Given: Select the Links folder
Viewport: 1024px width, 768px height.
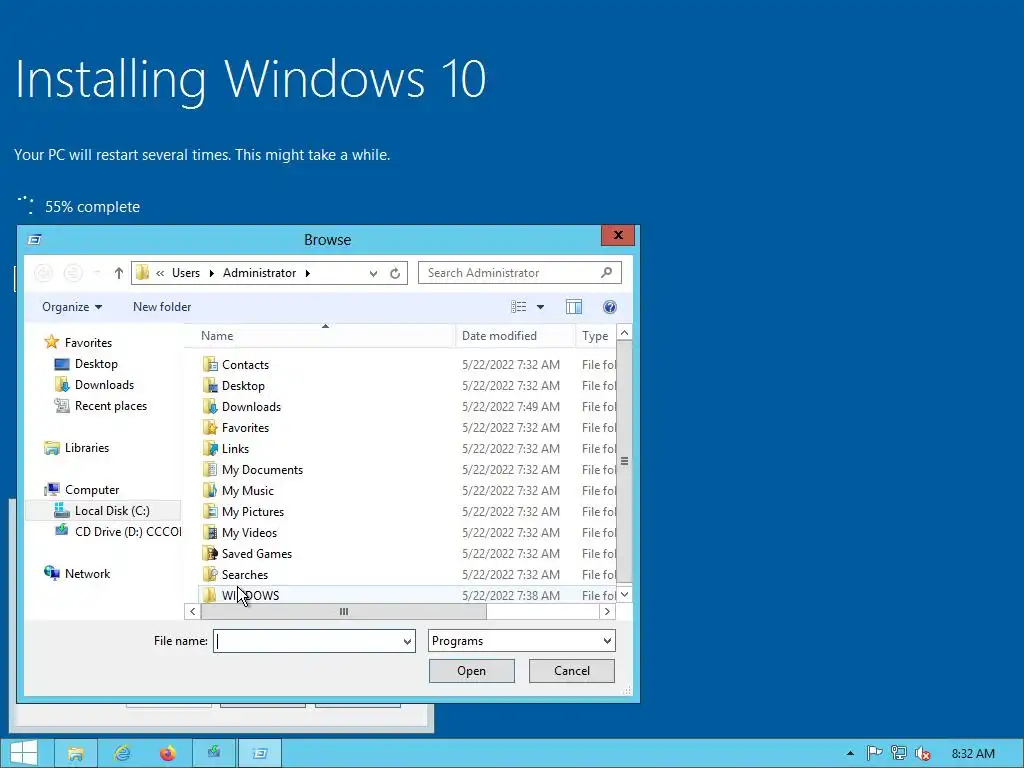Looking at the screenshot, I should [x=235, y=449].
